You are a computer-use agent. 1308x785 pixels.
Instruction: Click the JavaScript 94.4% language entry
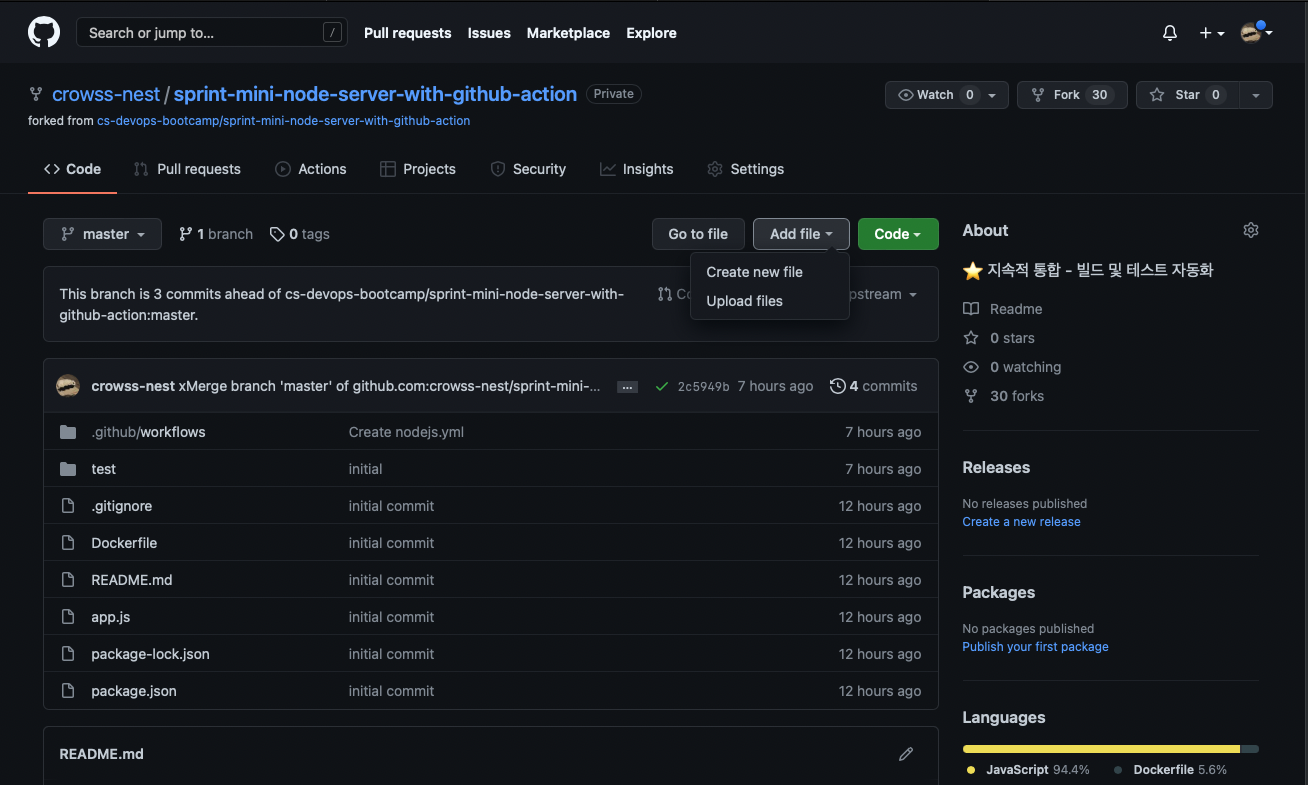(x=1028, y=770)
